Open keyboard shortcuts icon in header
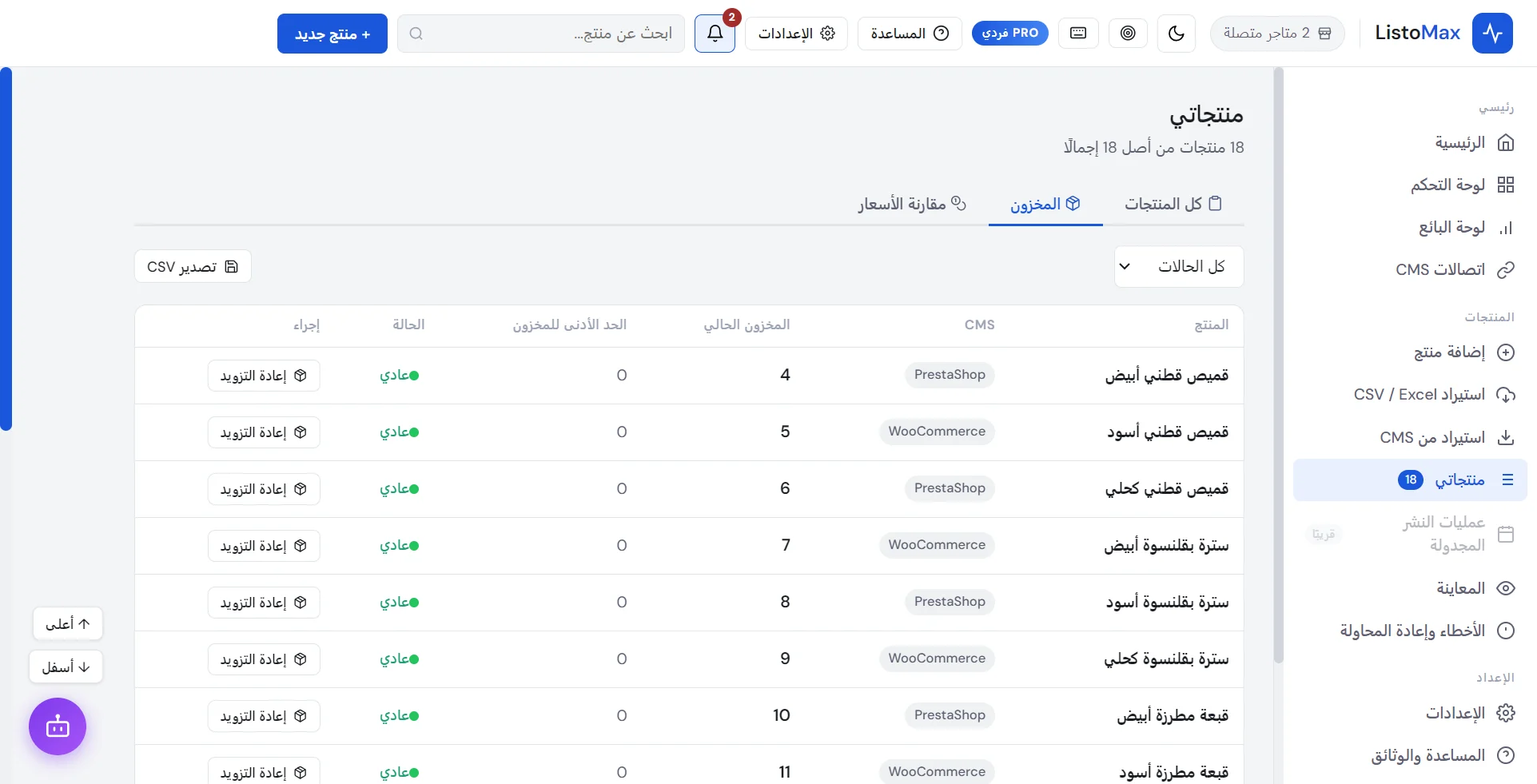This screenshot has width=1537, height=784. click(x=1078, y=34)
